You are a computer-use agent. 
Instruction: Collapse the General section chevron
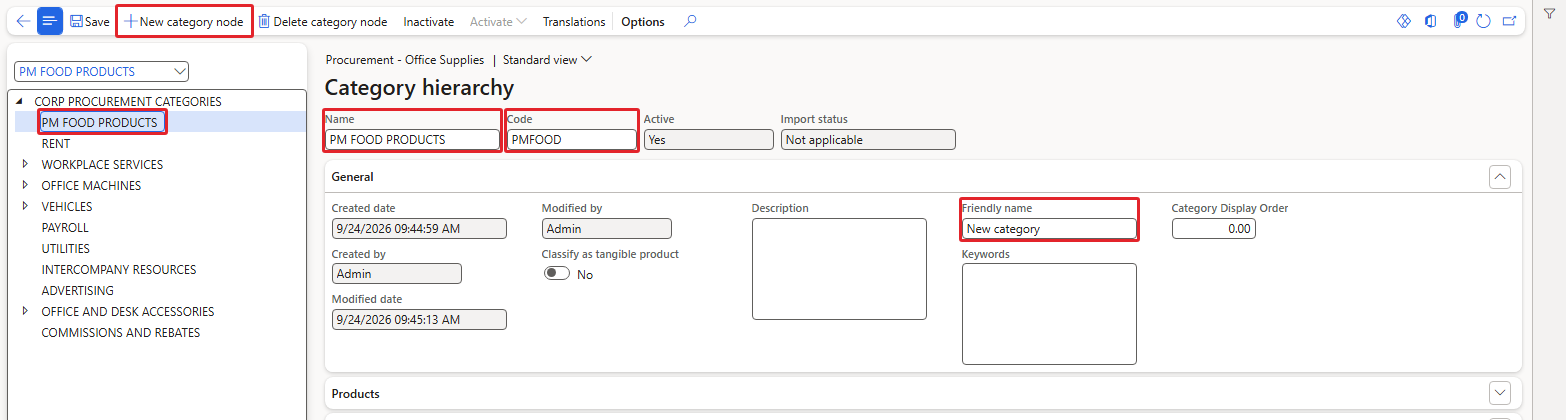(x=1500, y=176)
